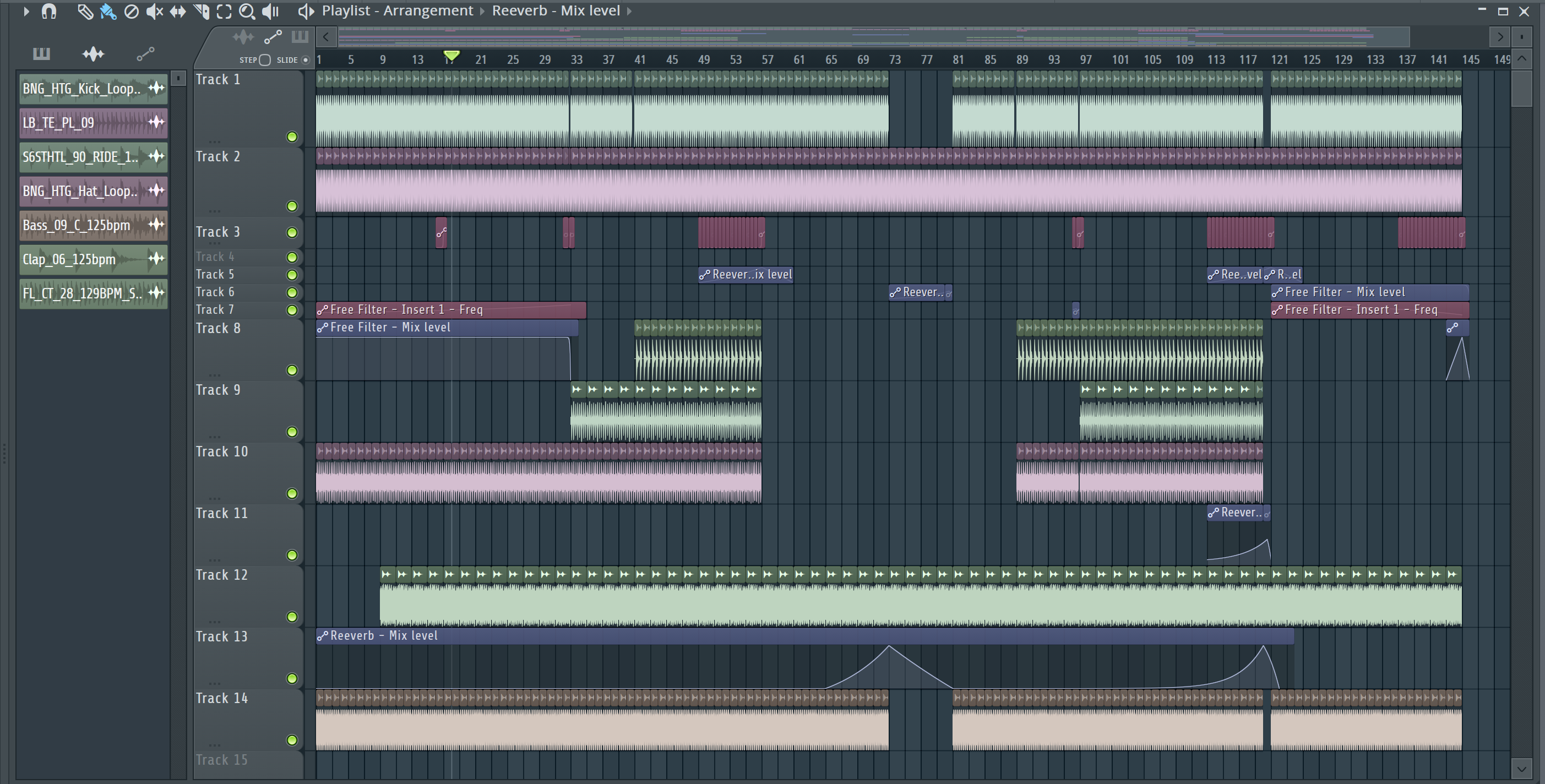The width and height of the screenshot is (1545, 784).
Task: Click the Playlist - Arrangement title
Action: coord(397,11)
